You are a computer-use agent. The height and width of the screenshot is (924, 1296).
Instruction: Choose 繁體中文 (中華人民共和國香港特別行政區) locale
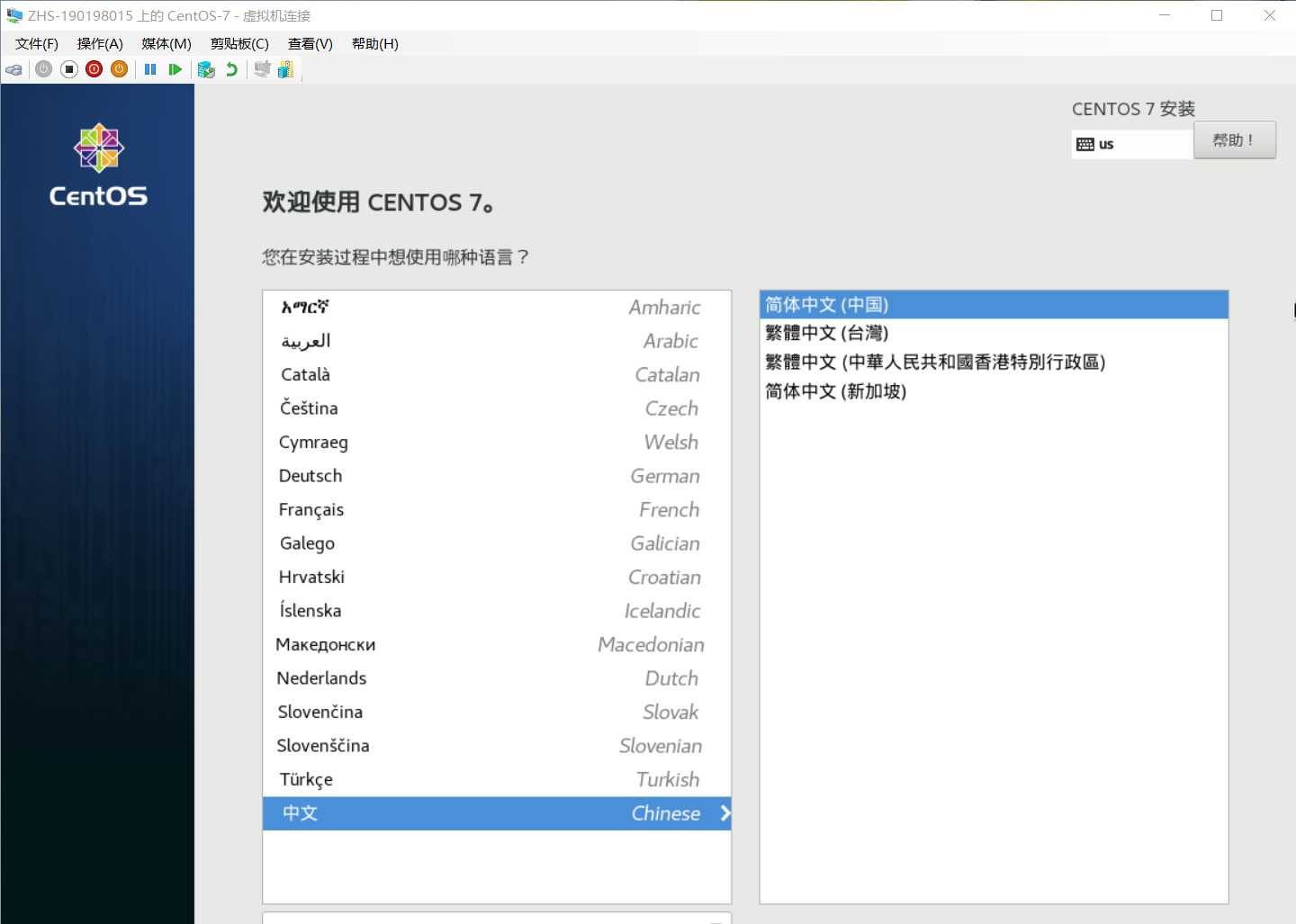point(994,363)
